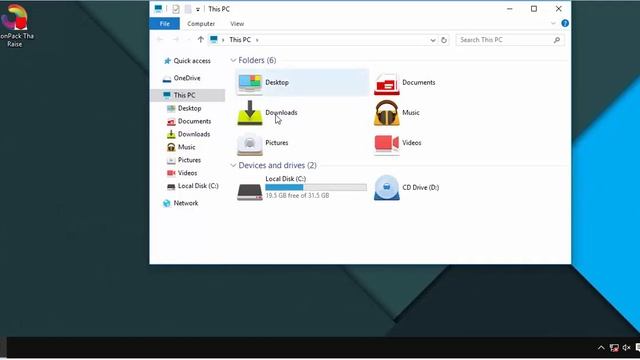Expand the ribbon with the chevron
This screenshot has height=360, width=640.
[x=553, y=23]
